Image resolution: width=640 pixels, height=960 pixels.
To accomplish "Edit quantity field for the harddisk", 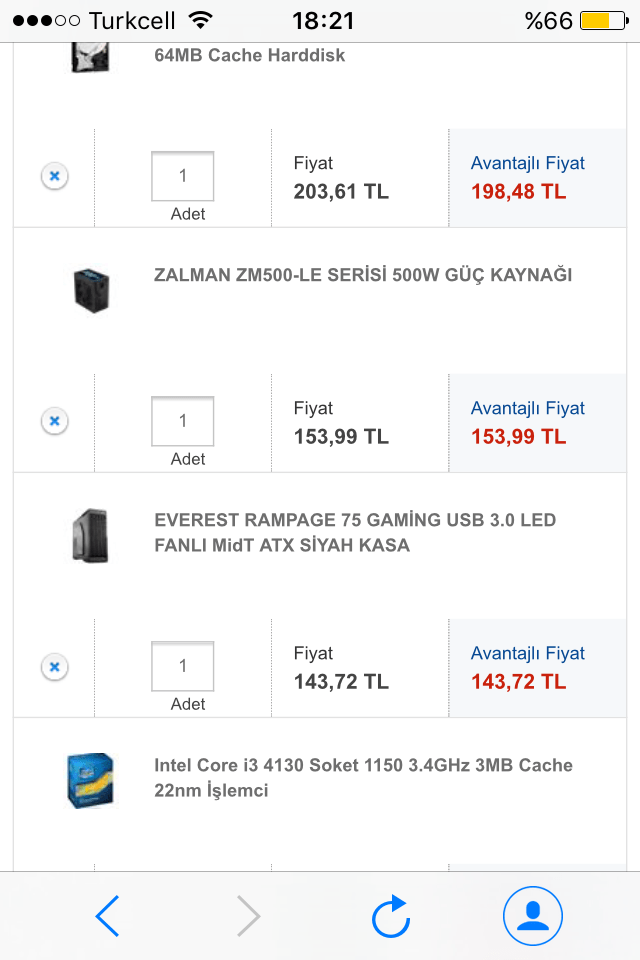I will [x=182, y=176].
